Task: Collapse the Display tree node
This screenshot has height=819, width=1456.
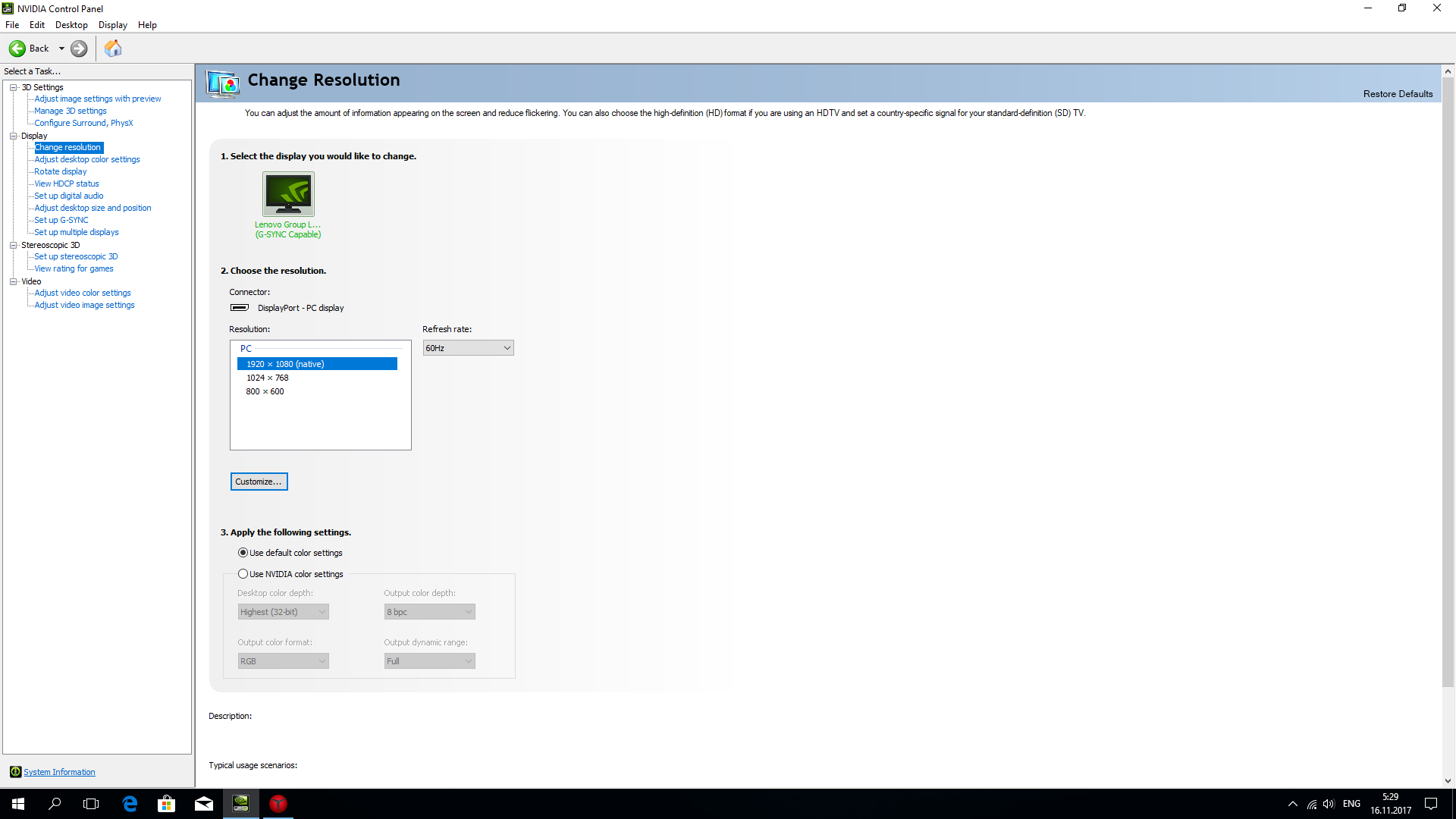Action: click(13, 136)
